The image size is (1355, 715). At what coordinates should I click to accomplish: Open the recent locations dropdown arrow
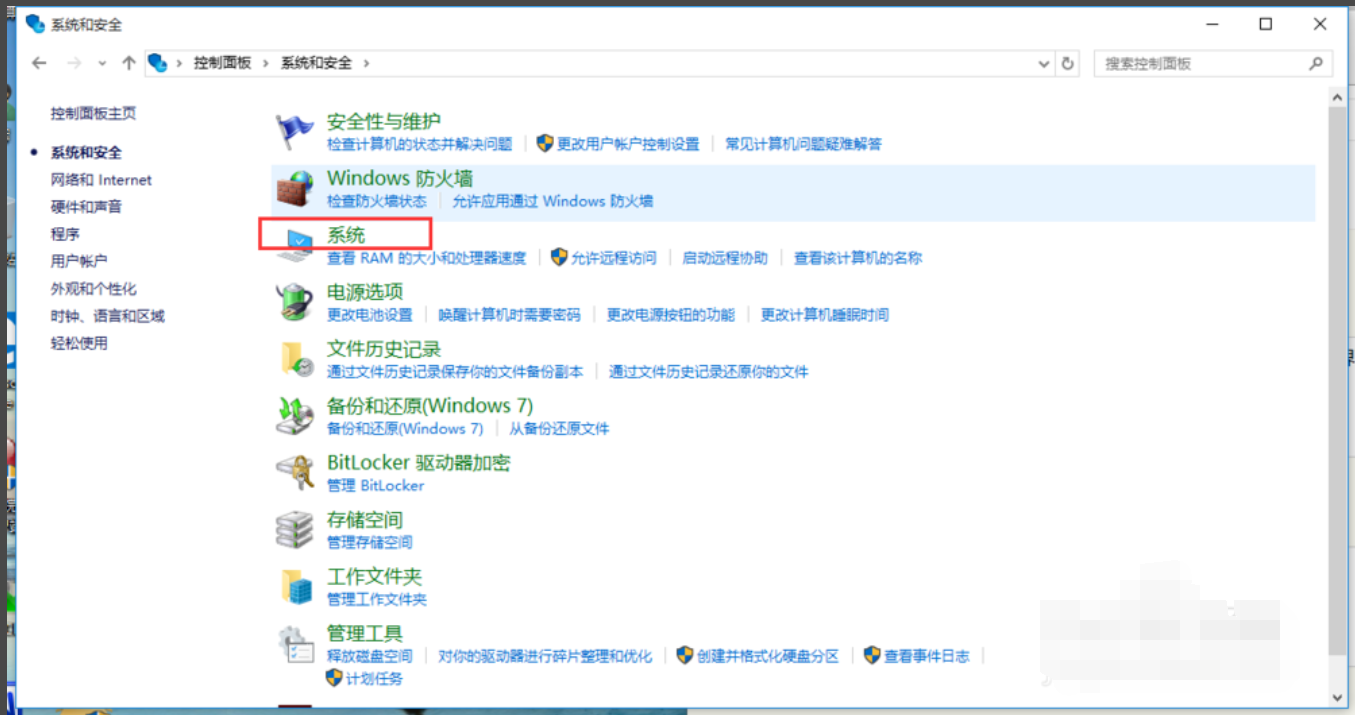[x=102, y=63]
